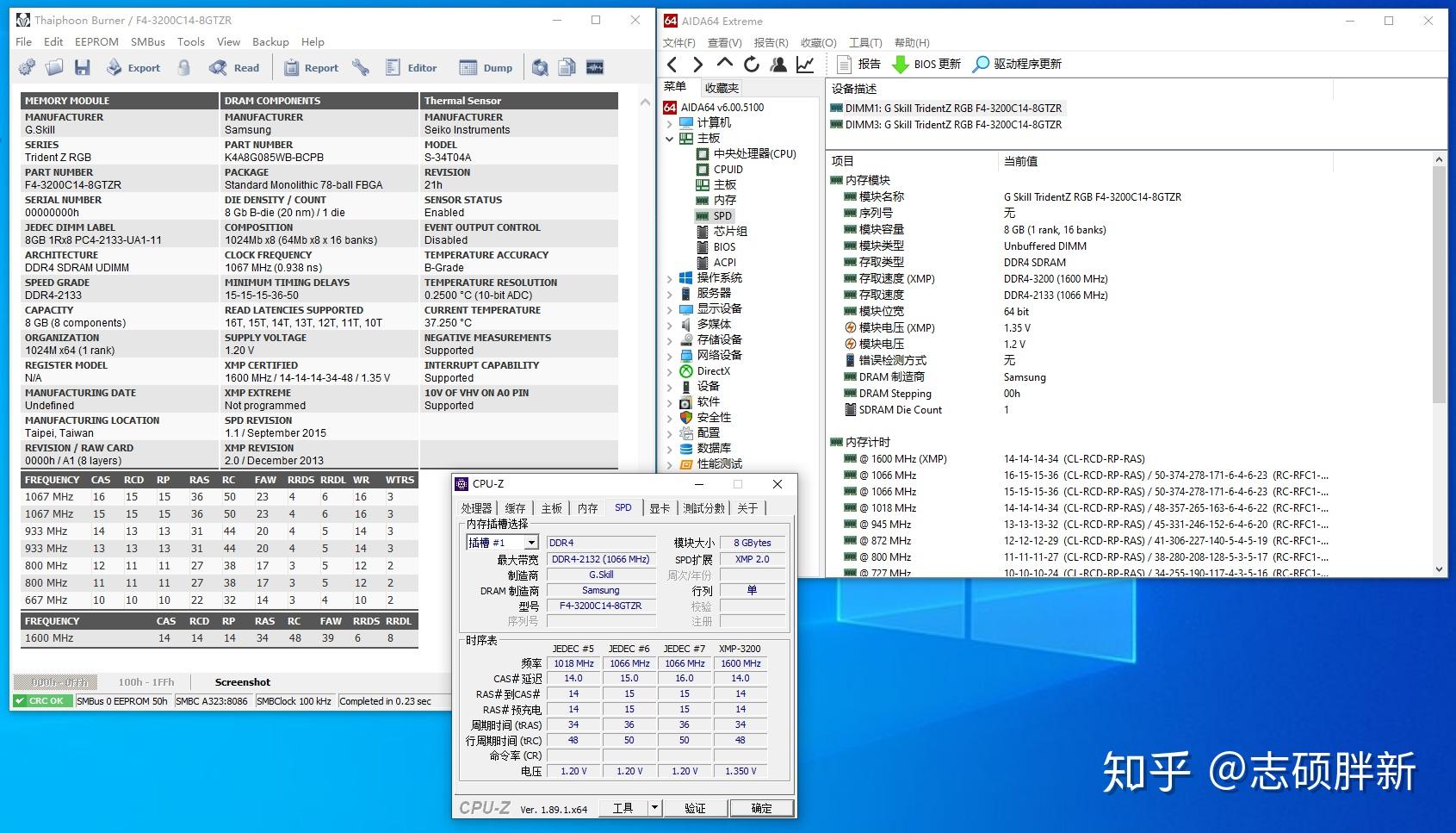Screen dimensions: 1456x833
Task: Click the 验证 button in CPU-Z
Action: pyautogui.click(x=695, y=808)
